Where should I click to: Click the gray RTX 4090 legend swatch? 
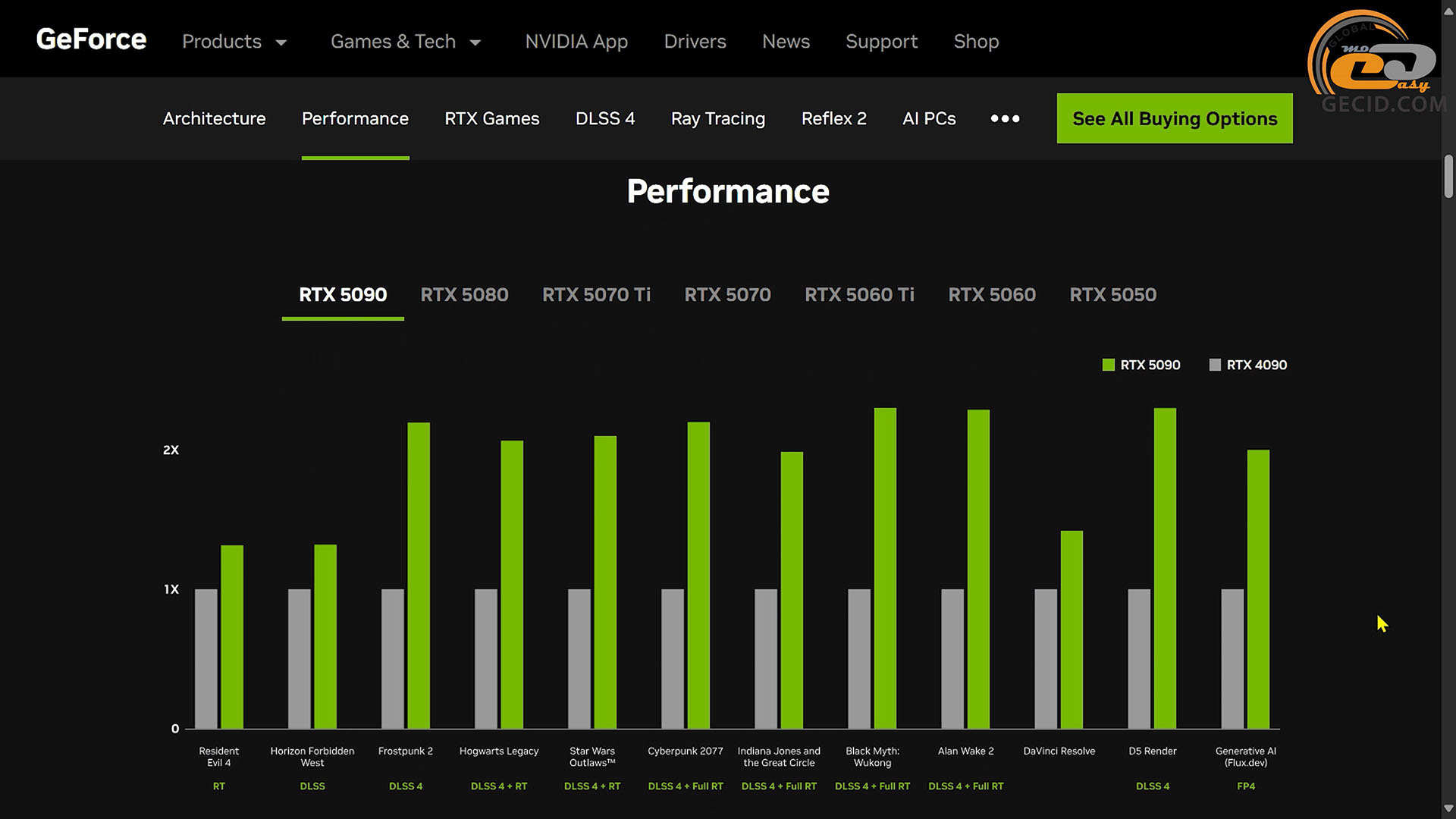(x=1215, y=365)
